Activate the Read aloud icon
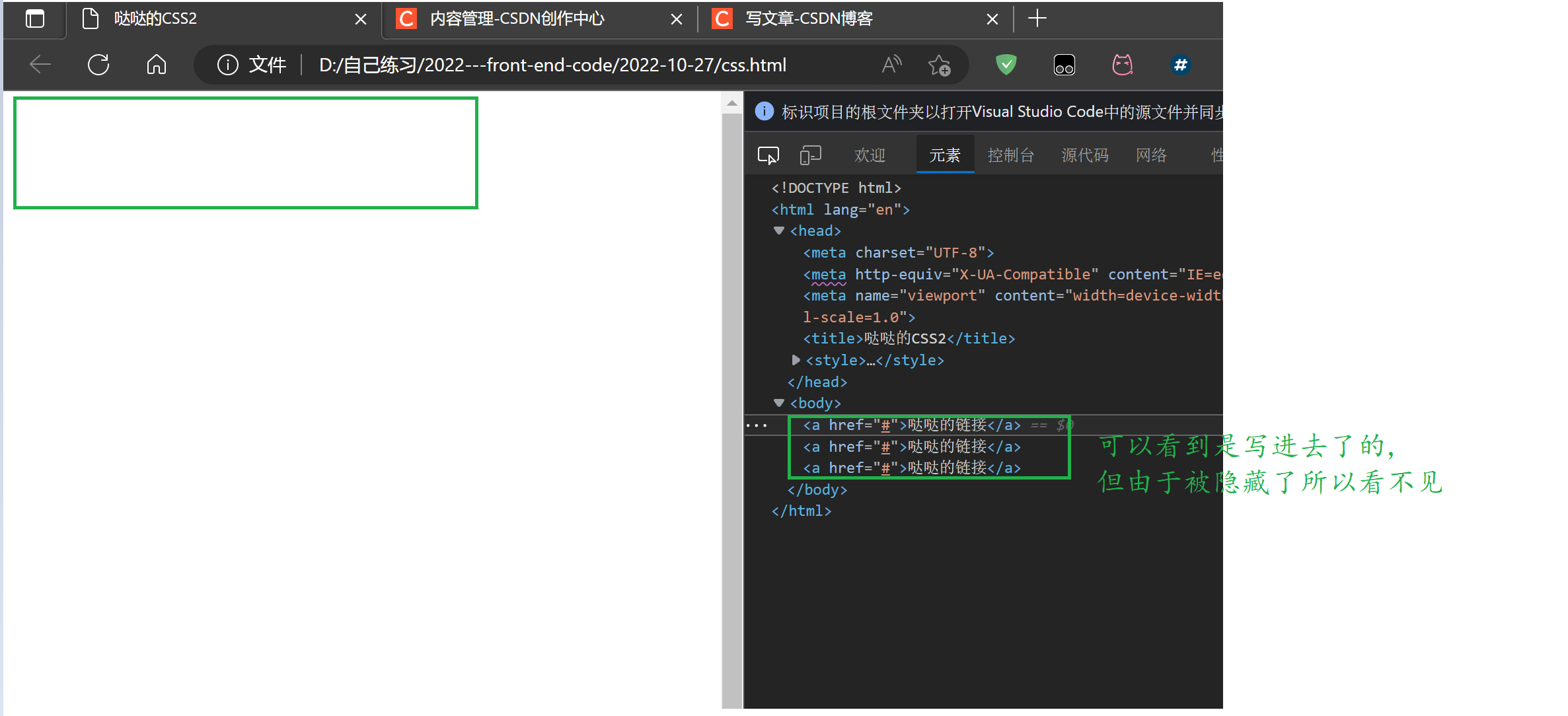1568x716 pixels. coord(891,65)
